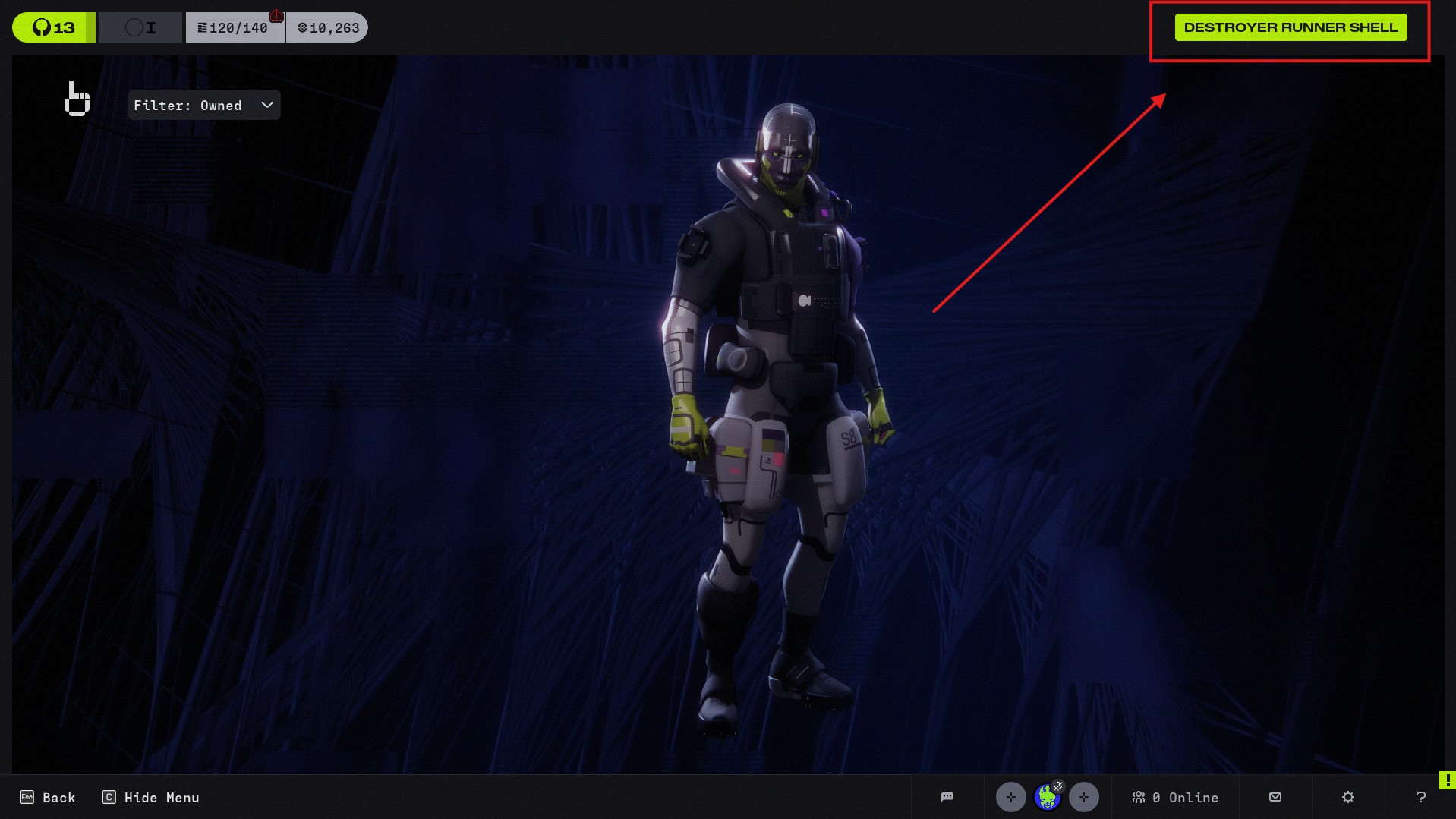Image resolution: width=1456 pixels, height=819 pixels.
Task: Toggle Hide Menu in the bottom bar
Action: coord(151,798)
